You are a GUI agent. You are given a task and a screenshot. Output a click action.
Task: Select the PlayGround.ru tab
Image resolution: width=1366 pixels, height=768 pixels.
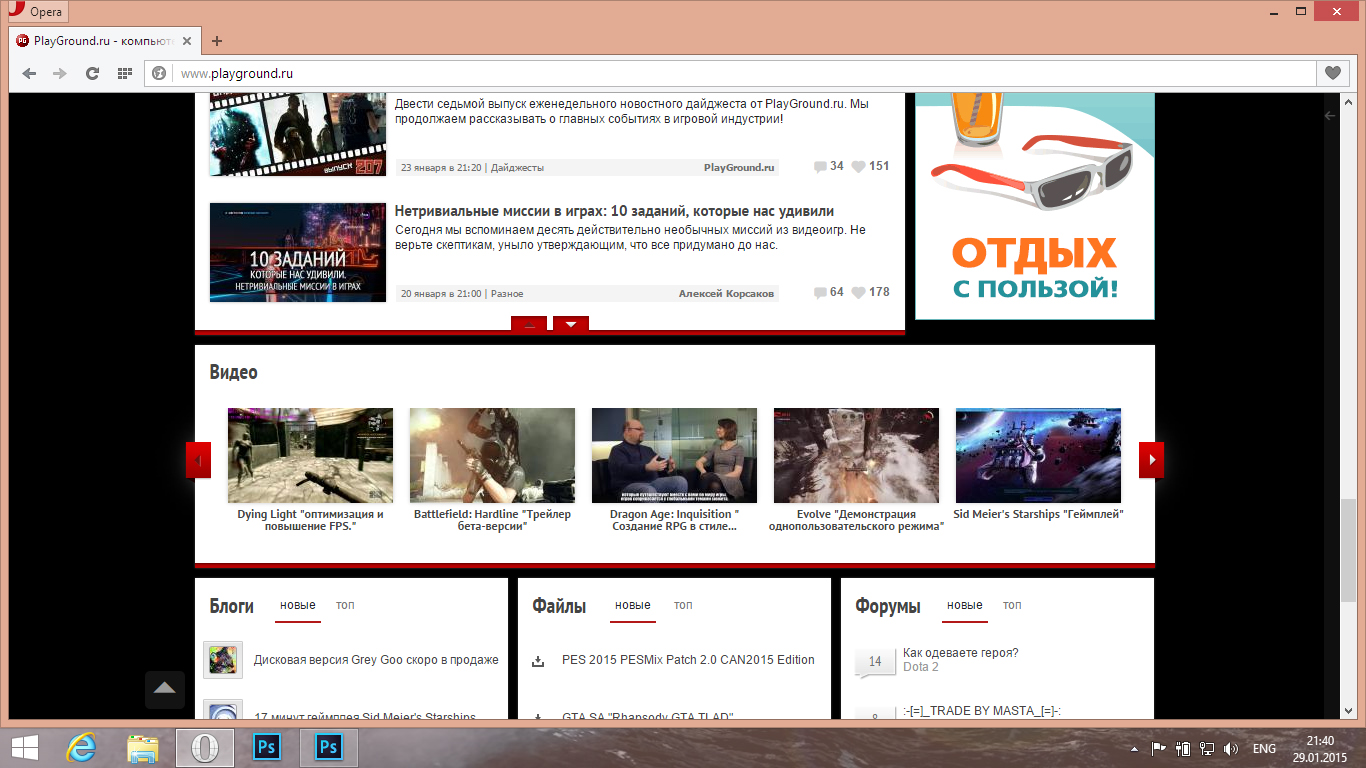(x=103, y=41)
